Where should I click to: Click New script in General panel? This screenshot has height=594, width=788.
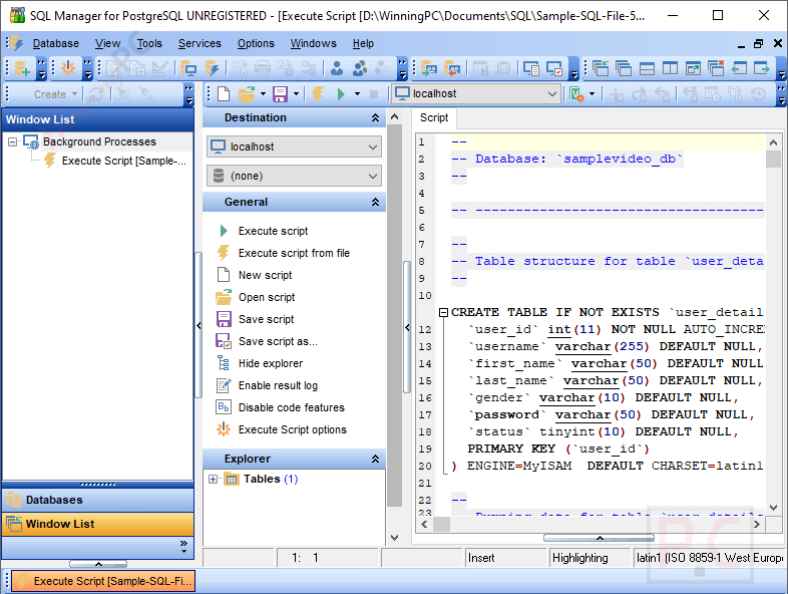[265, 275]
